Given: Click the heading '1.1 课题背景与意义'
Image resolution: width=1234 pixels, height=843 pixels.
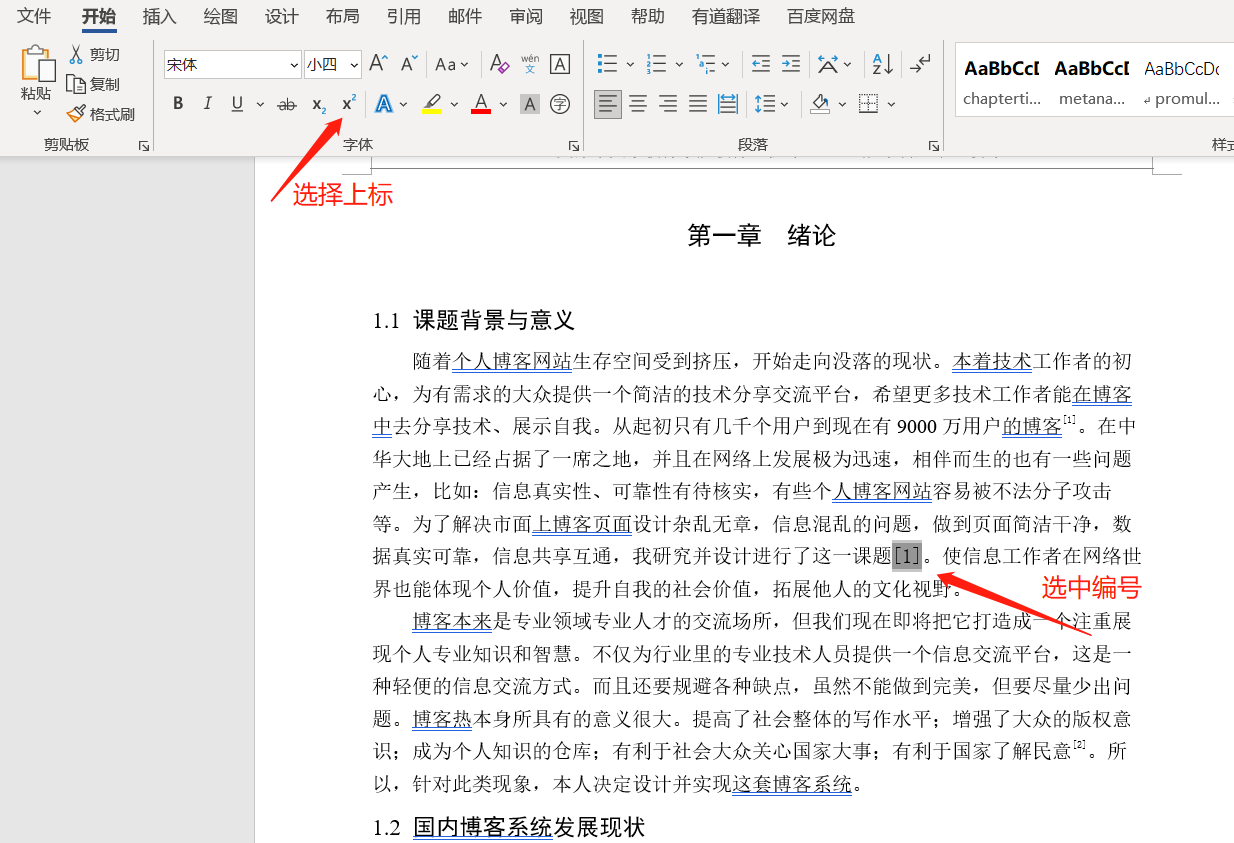Looking at the screenshot, I should (x=474, y=320).
